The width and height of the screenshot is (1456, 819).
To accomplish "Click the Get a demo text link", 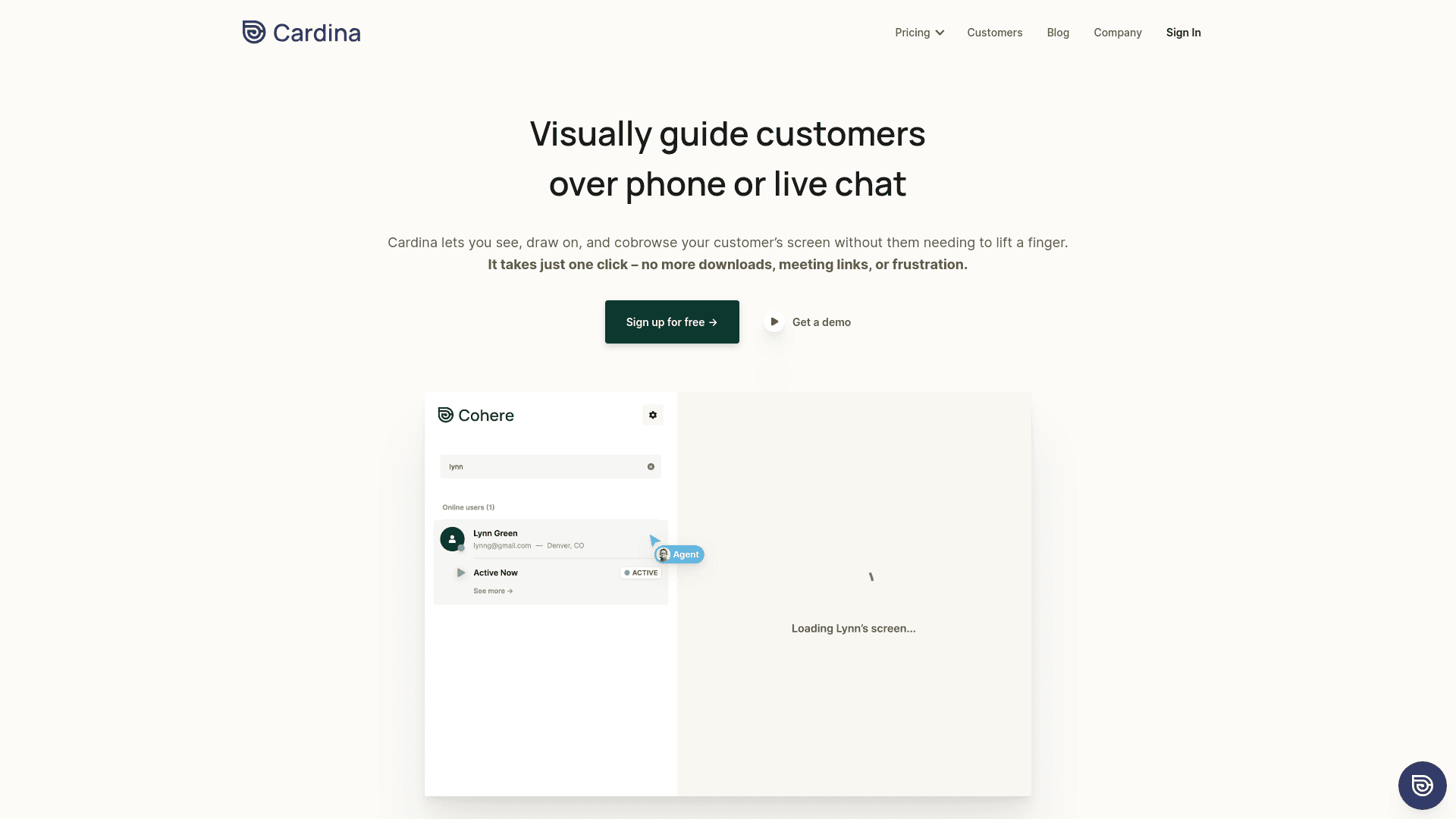I will coord(821,321).
